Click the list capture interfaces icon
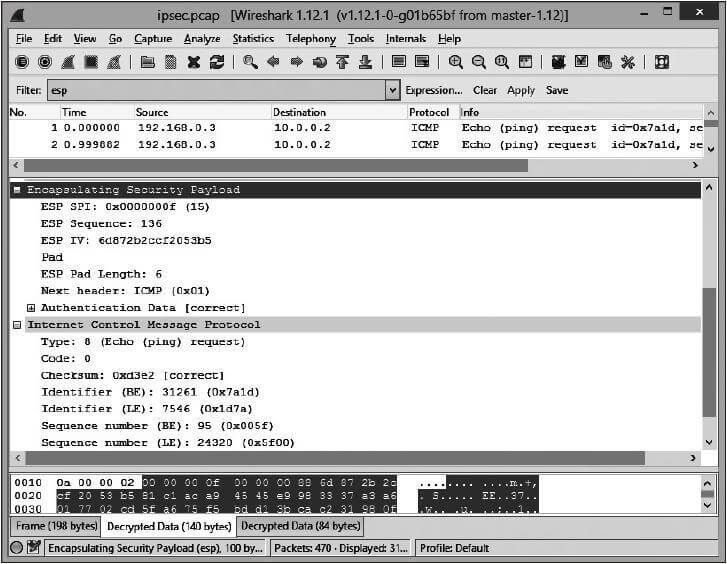727x564 pixels. click(22, 62)
